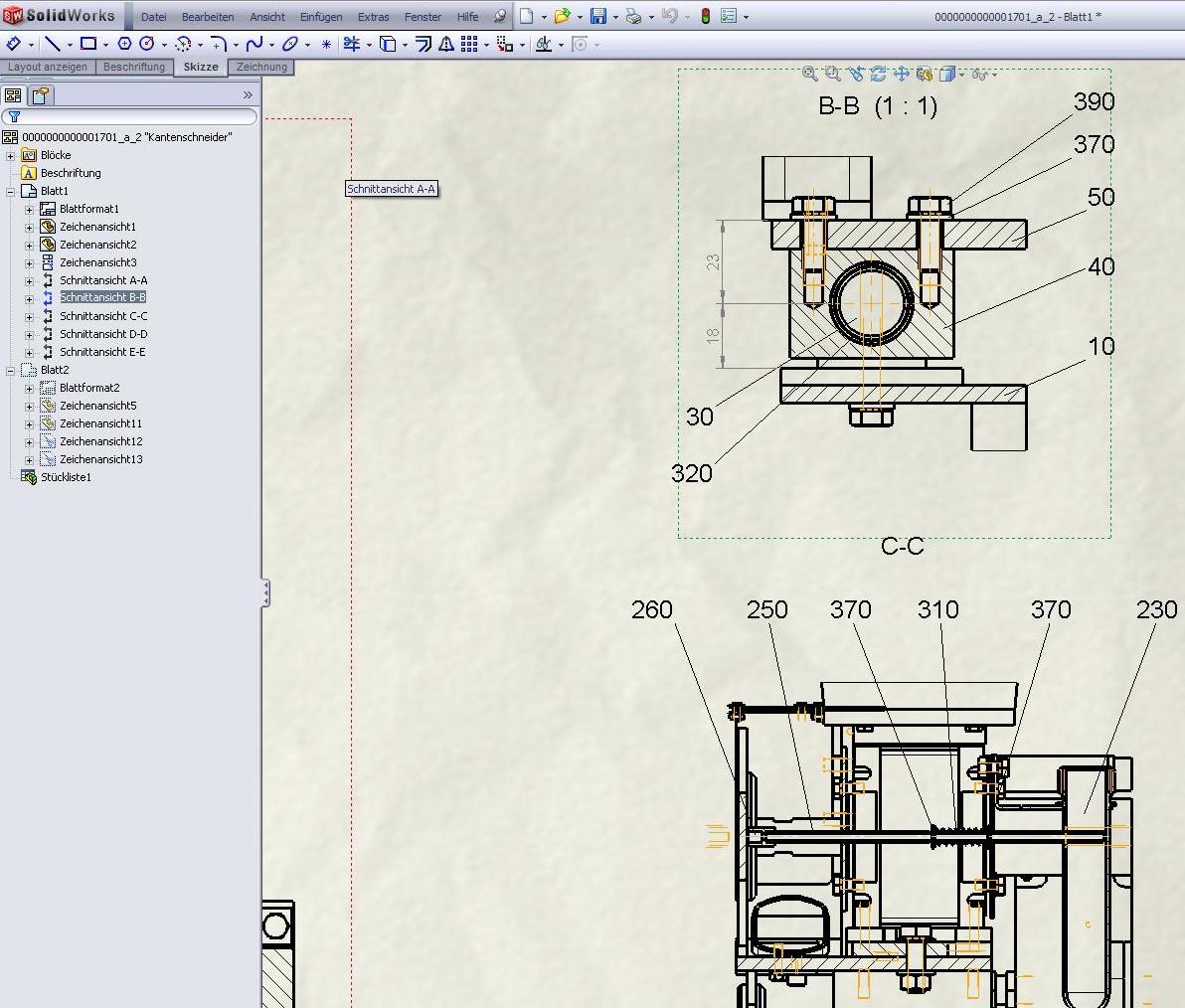Open the arrow next to Rectangle tool
Image resolution: width=1185 pixels, height=1008 pixels.
coord(106,45)
